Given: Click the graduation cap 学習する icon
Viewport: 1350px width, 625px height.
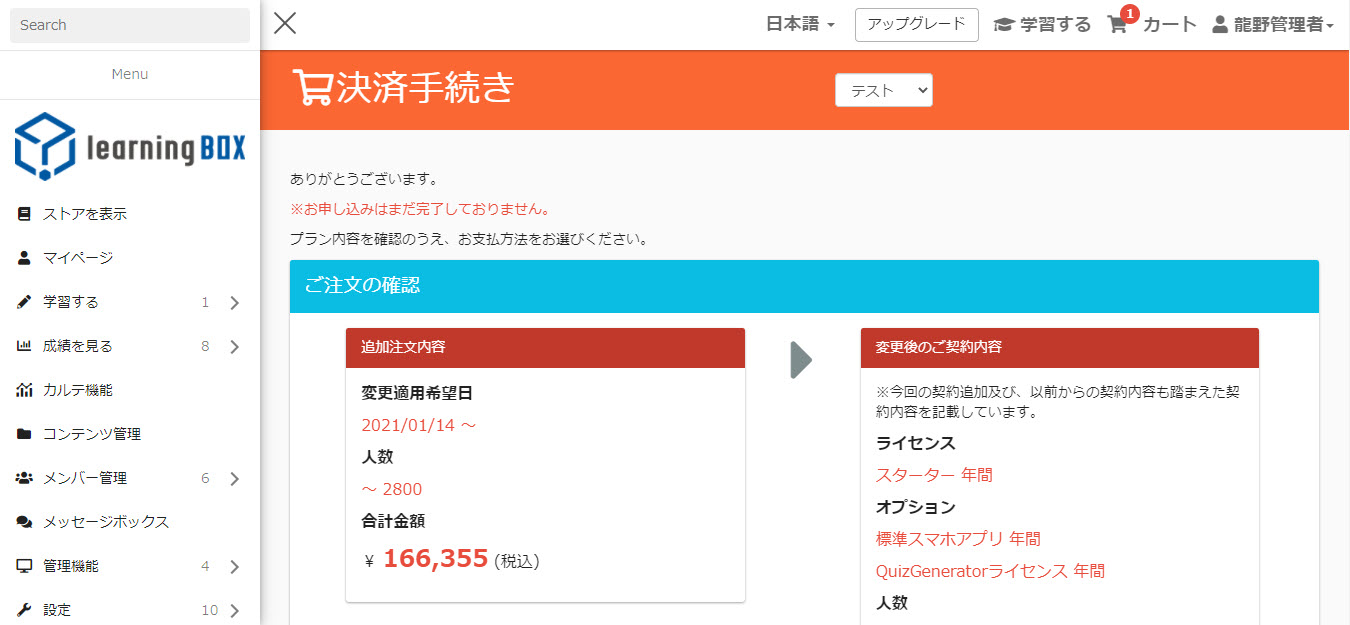Looking at the screenshot, I should click(x=1004, y=25).
